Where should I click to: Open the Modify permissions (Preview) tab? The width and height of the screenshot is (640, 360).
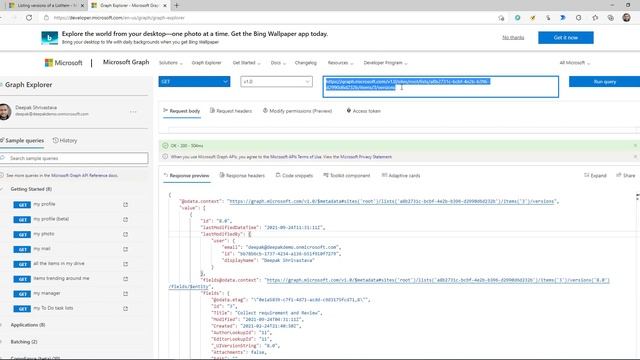pos(297,111)
